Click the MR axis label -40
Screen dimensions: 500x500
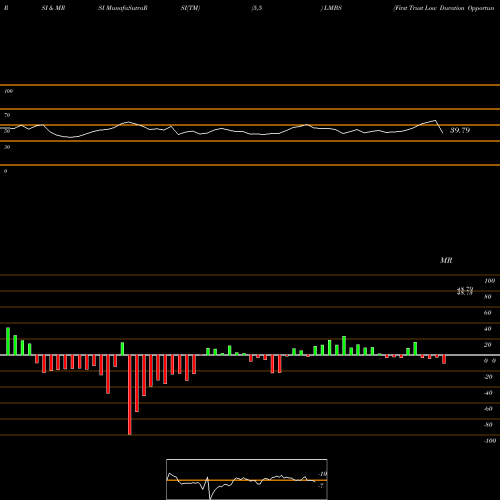488,393
